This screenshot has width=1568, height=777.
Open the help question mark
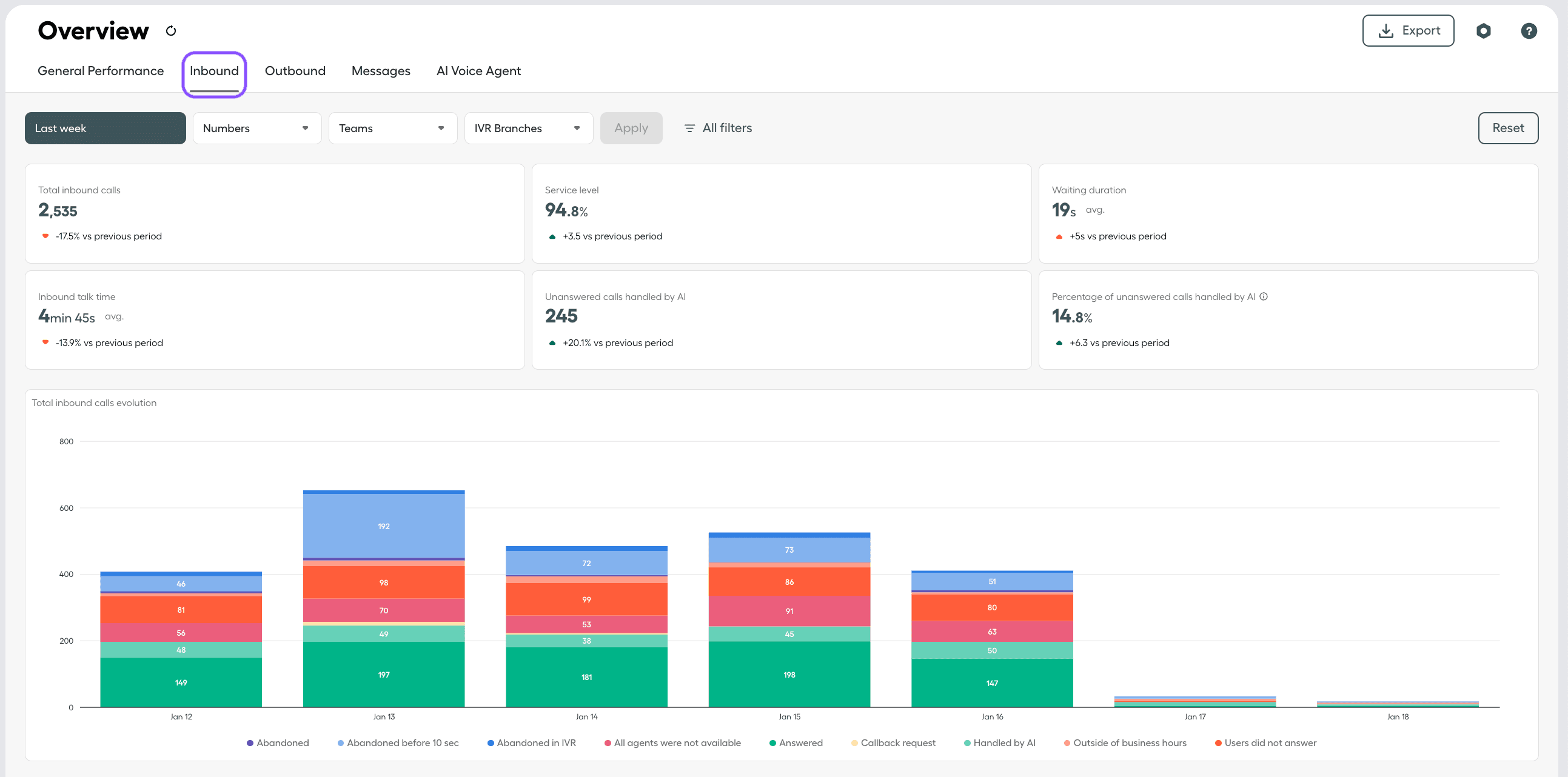click(1529, 30)
